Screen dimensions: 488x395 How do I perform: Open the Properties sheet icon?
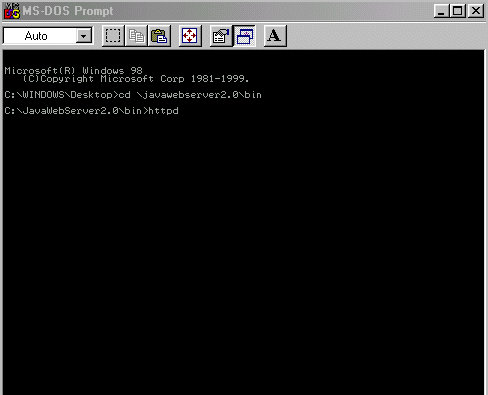coord(221,36)
